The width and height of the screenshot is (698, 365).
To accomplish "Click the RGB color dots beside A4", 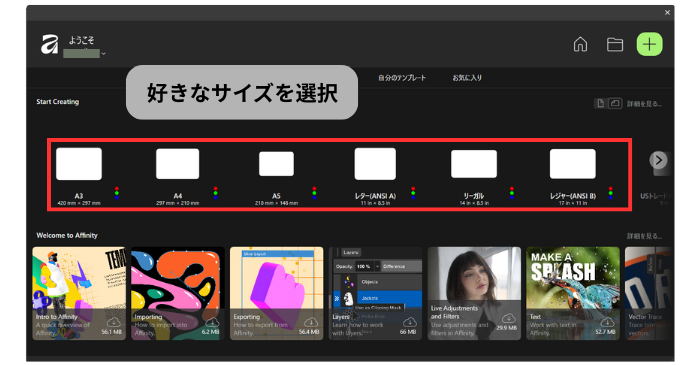I will coord(215,193).
